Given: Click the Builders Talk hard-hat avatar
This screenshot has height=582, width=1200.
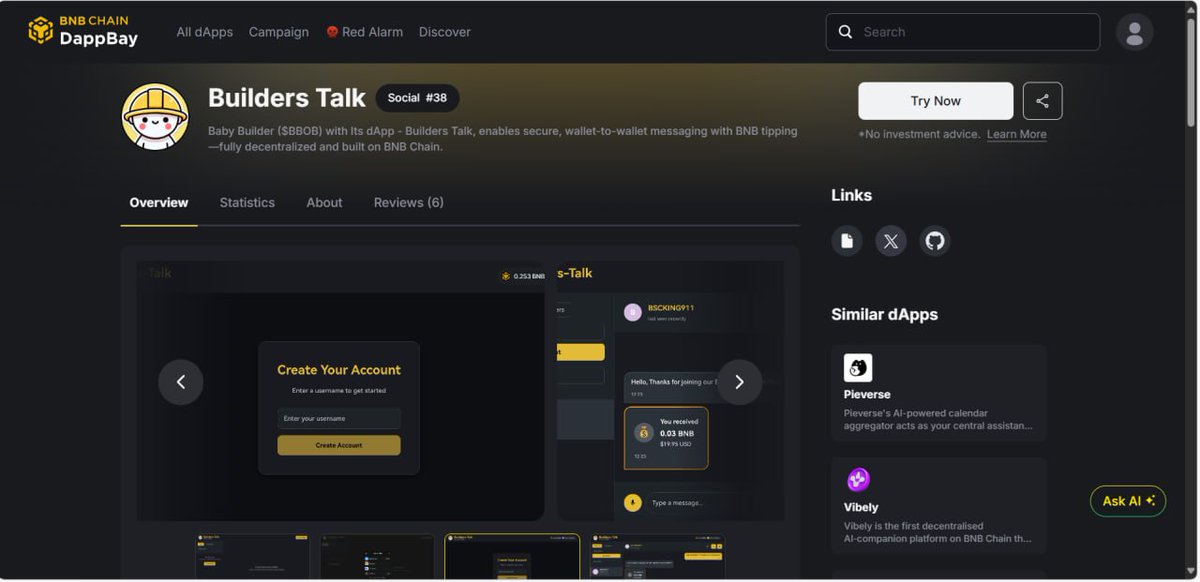Looking at the screenshot, I should pyautogui.click(x=155, y=117).
